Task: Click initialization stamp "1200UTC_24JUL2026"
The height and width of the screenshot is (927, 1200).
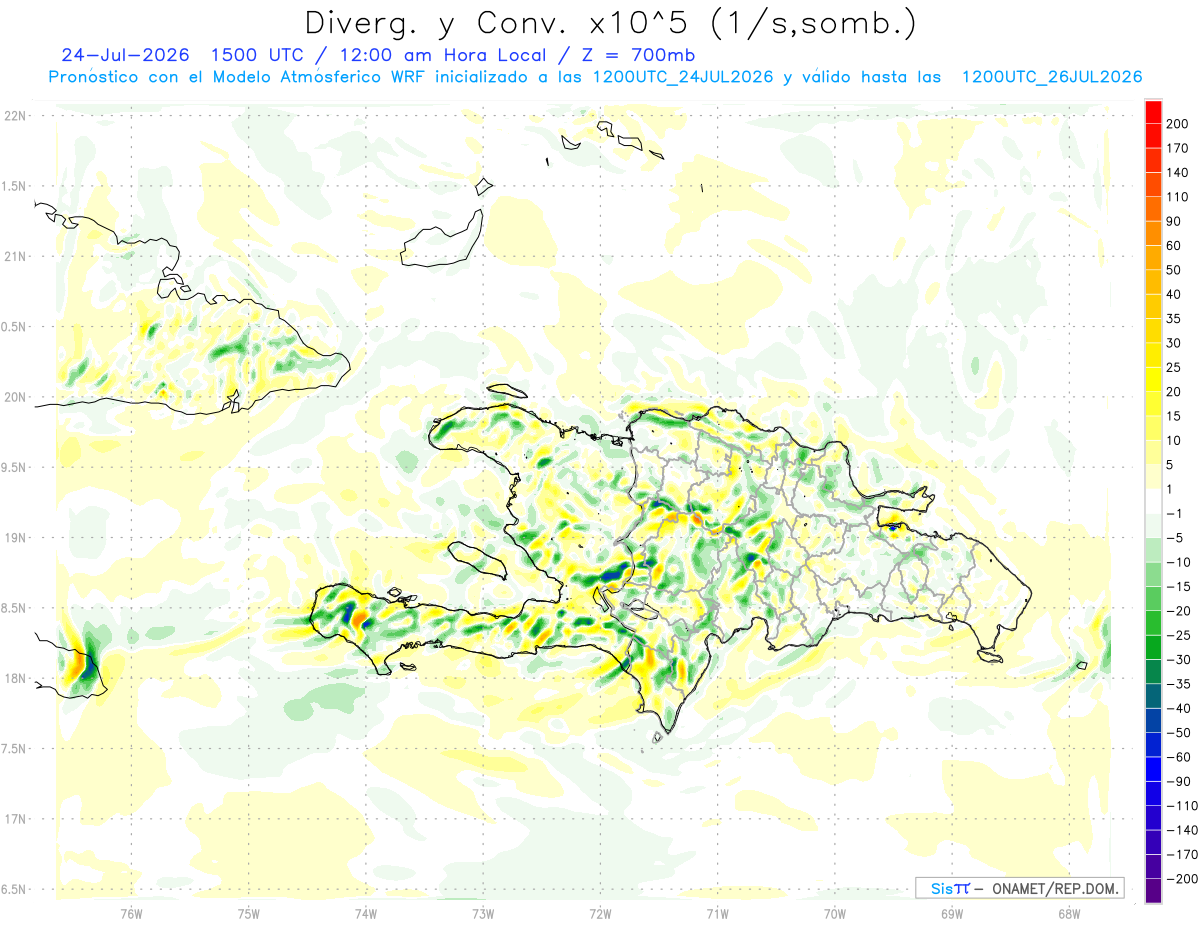Action: tap(683, 77)
